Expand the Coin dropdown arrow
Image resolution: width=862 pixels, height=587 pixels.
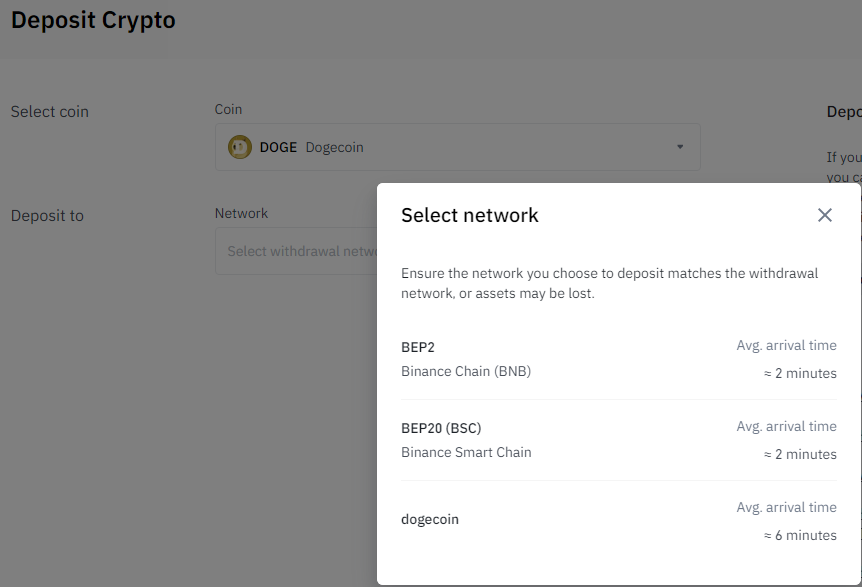(x=680, y=147)
